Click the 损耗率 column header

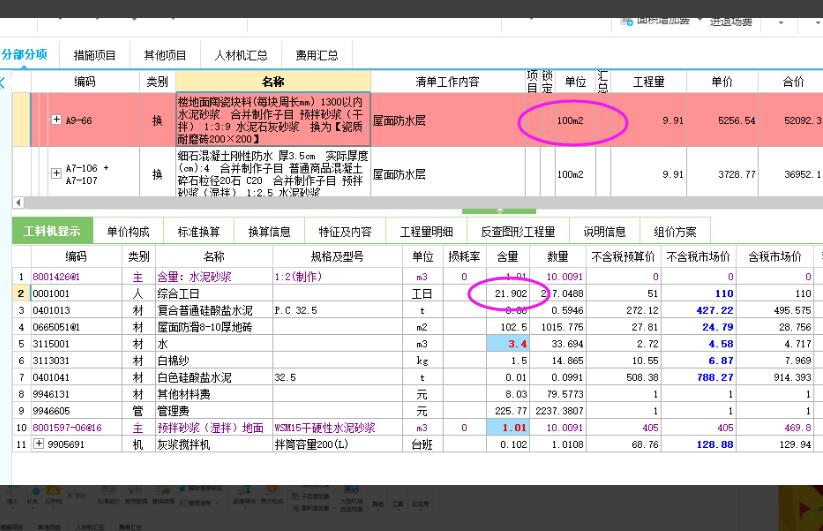point(464,257)
